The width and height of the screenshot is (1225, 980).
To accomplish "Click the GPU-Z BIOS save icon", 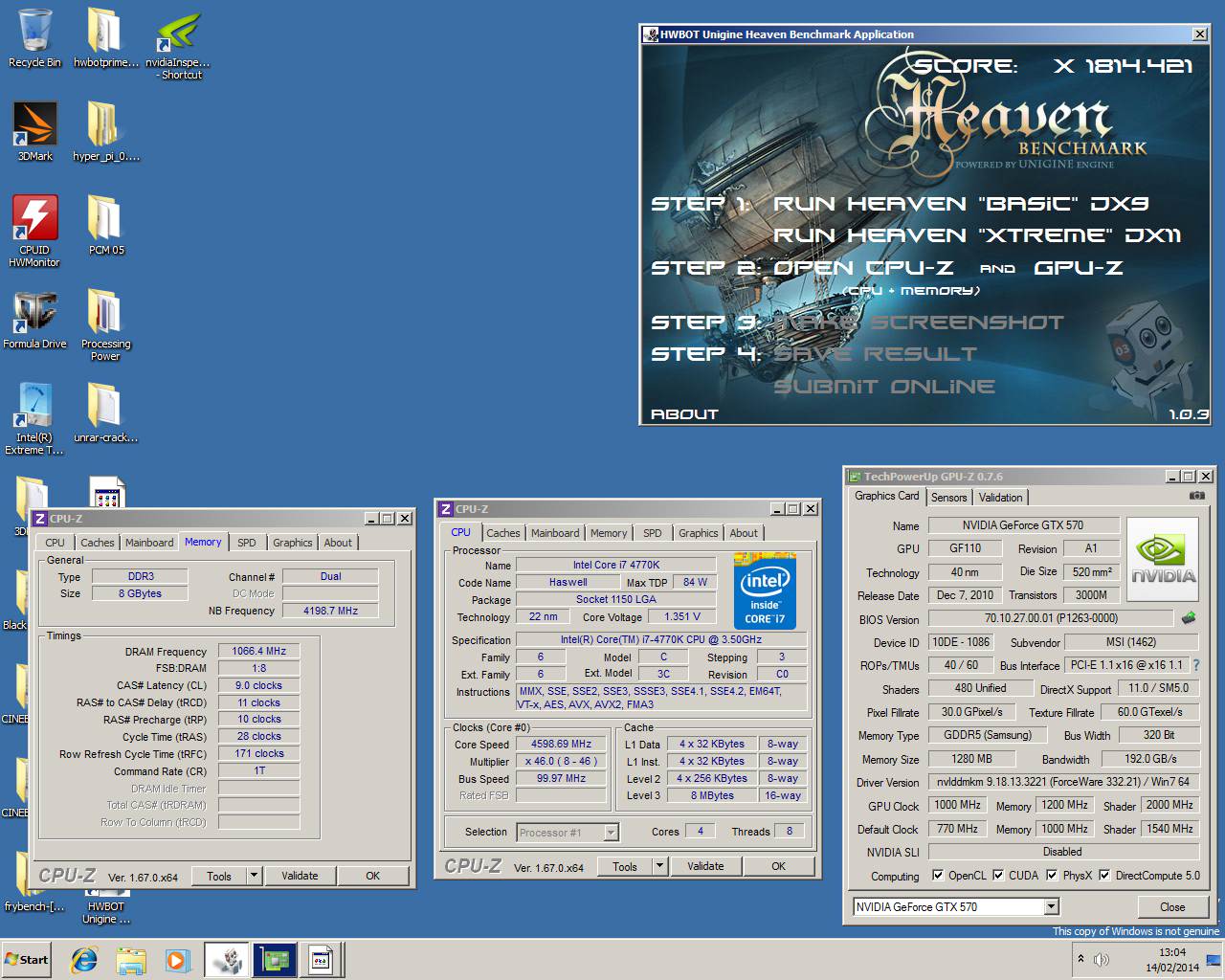I will coord(1188,618).
